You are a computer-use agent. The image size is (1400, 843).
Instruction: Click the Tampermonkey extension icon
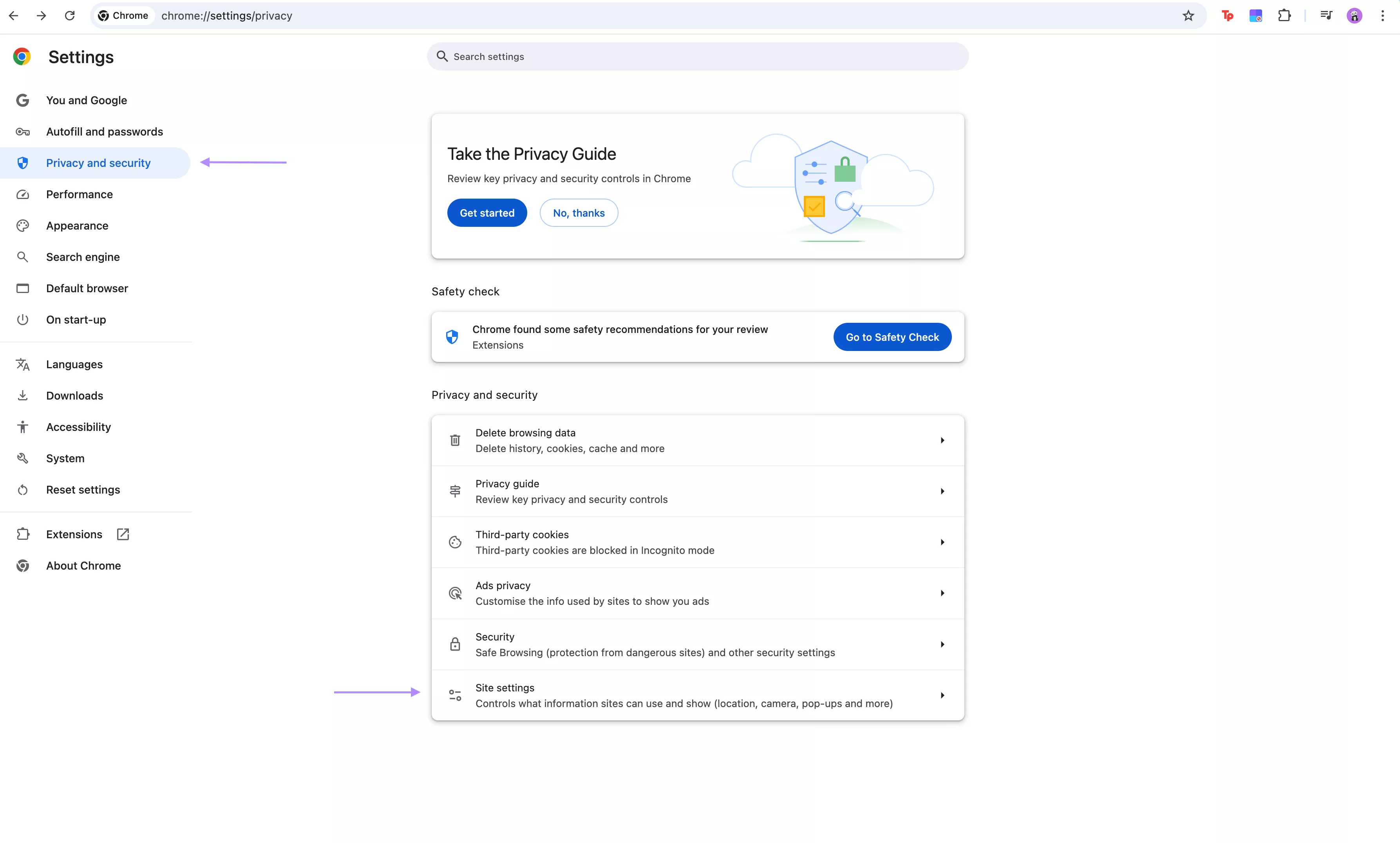tap(1227, 15)
